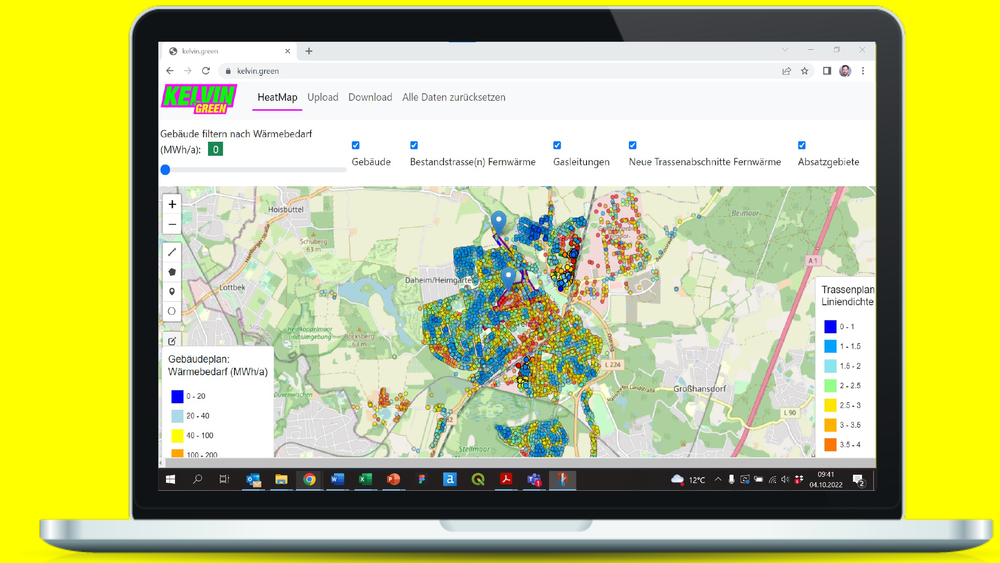Zoom out of the map
1000x563 pixels.
(x=172, y=224)
